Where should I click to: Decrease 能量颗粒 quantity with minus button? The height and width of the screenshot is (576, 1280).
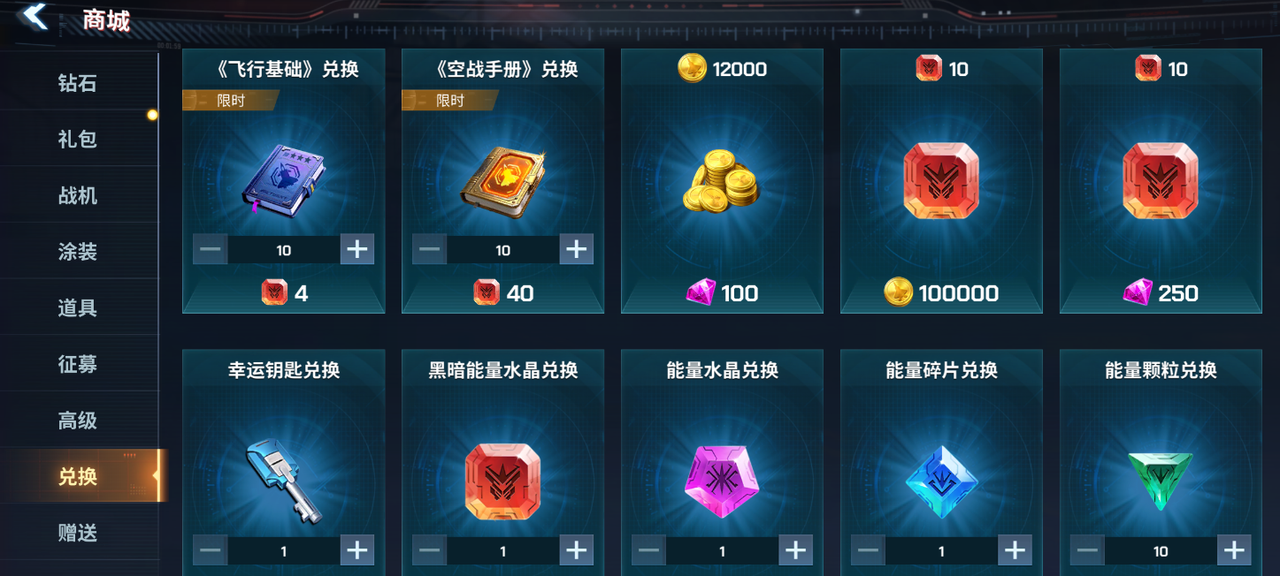[1088, 550]
